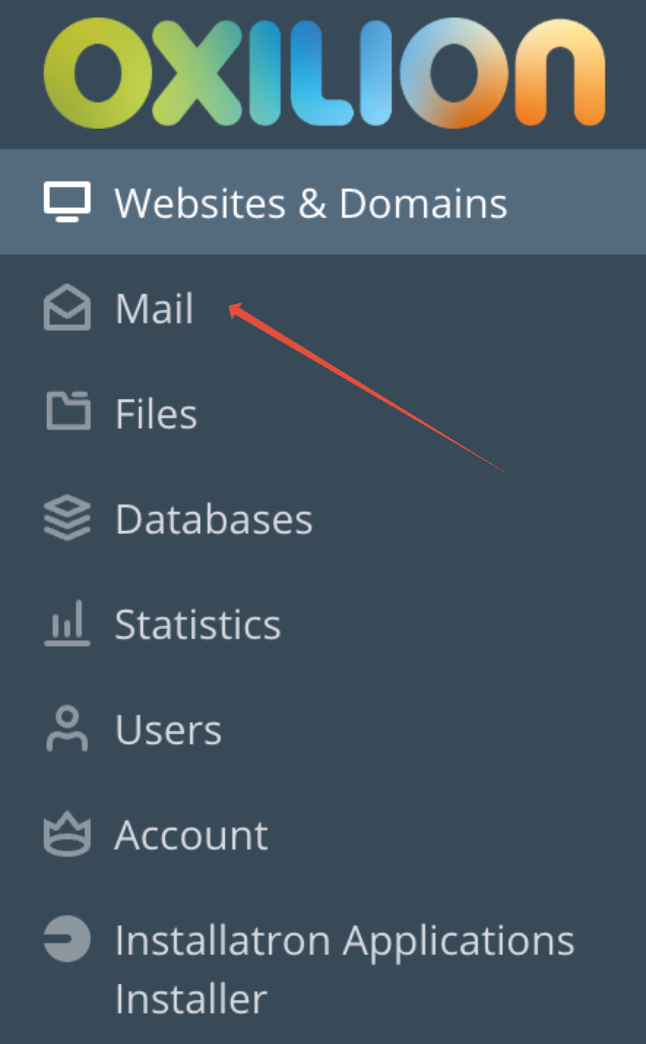Select the Databases text label
Screen dimensions: 646x1044
point(214,519)
